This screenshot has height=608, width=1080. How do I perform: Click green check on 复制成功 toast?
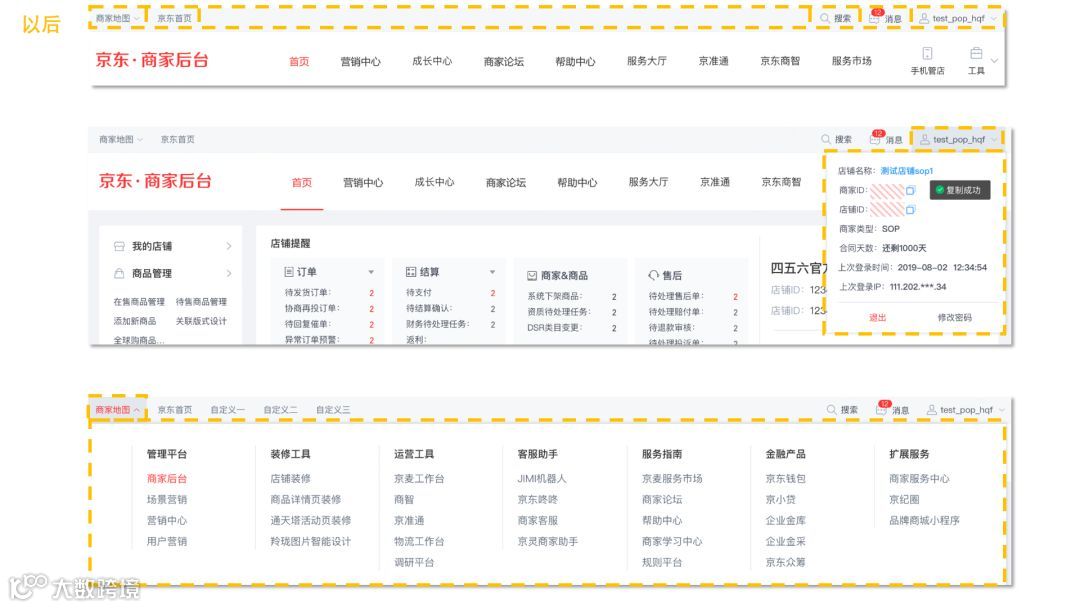pos(939,190)
